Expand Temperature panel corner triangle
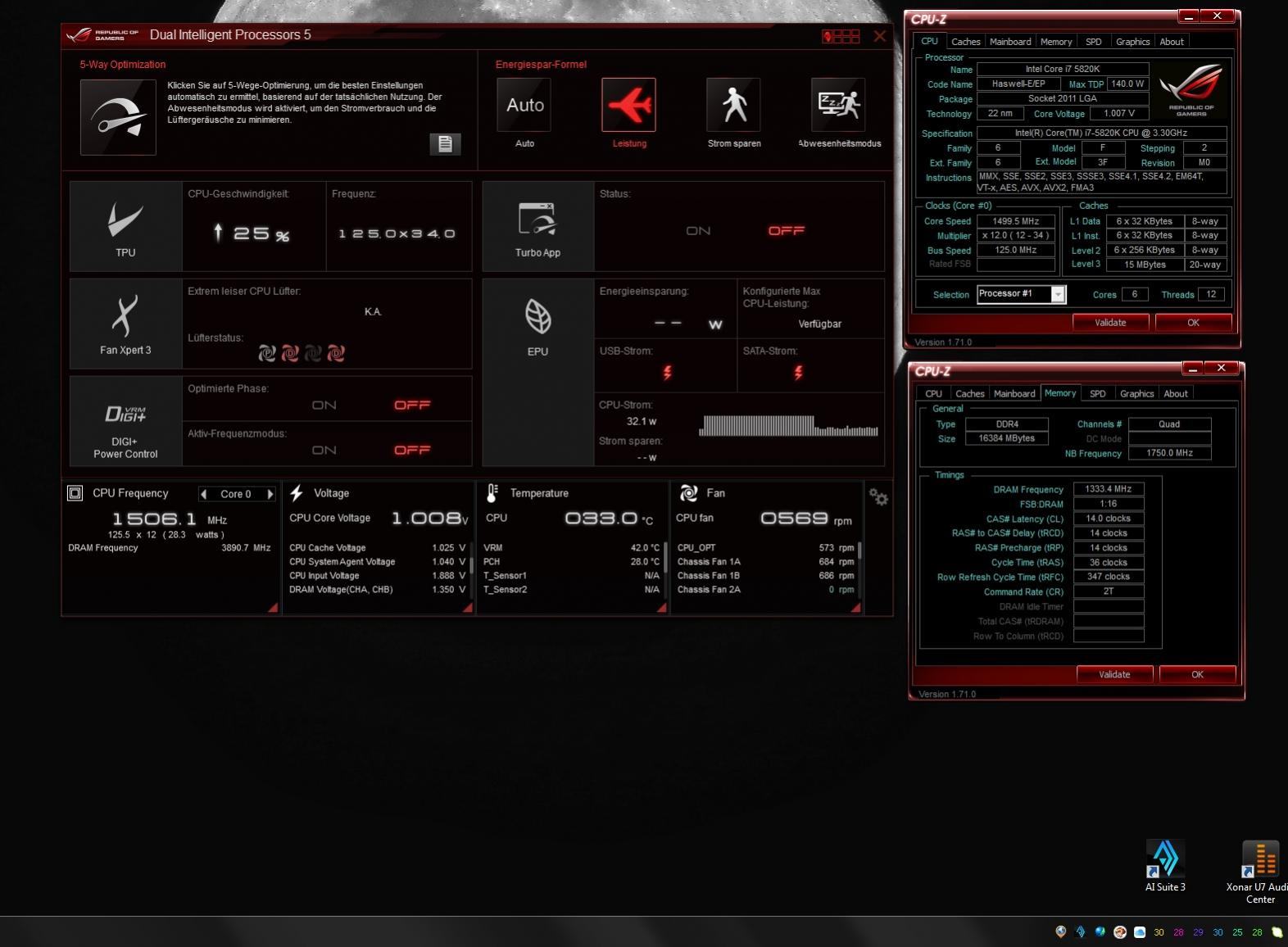The width and height of the screenshot is (1288, 947). [x=661, y=607]
